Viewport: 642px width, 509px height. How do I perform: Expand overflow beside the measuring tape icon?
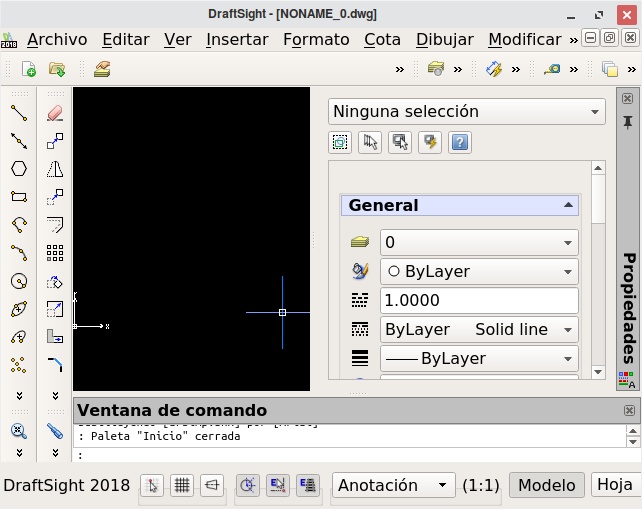[x=574, y=70]
